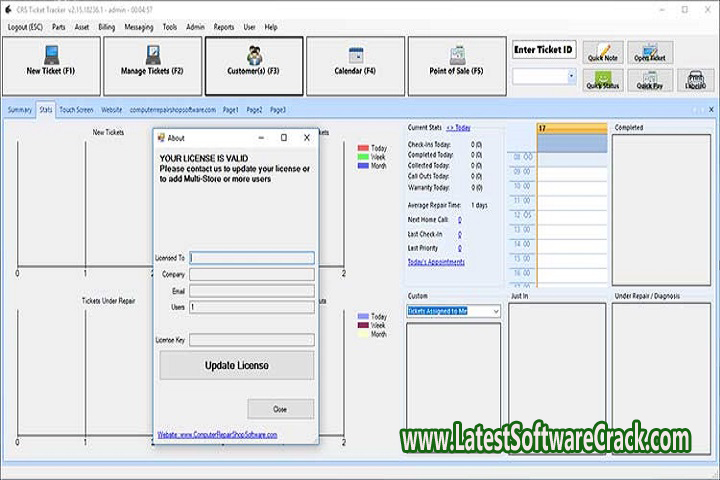
Task: Focus the Licensed To input field
Action: [x=252, y=258]
